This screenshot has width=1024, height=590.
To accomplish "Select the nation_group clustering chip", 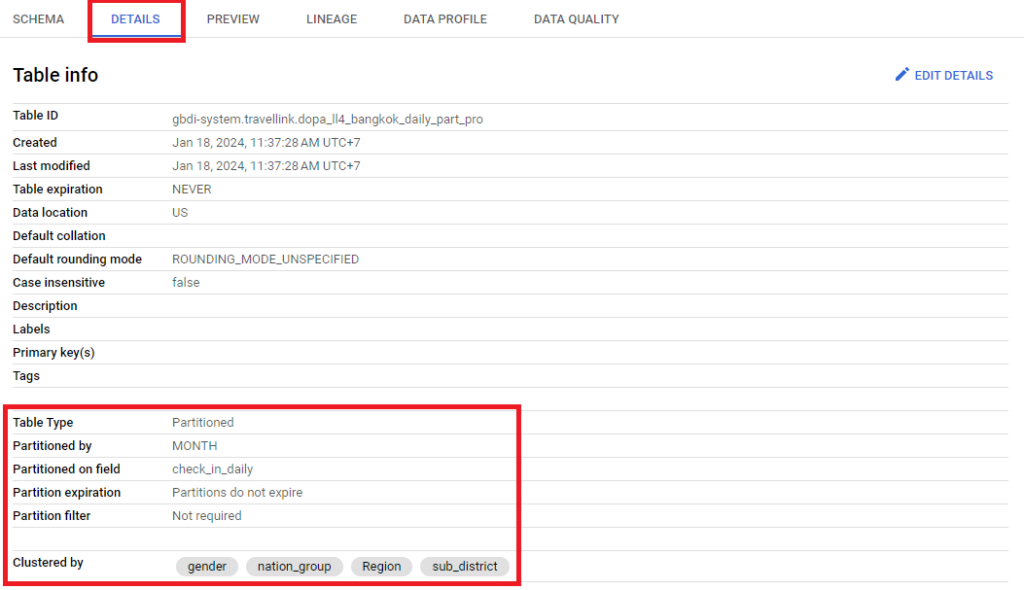I will pyautogui.click(x=294, y=566).
